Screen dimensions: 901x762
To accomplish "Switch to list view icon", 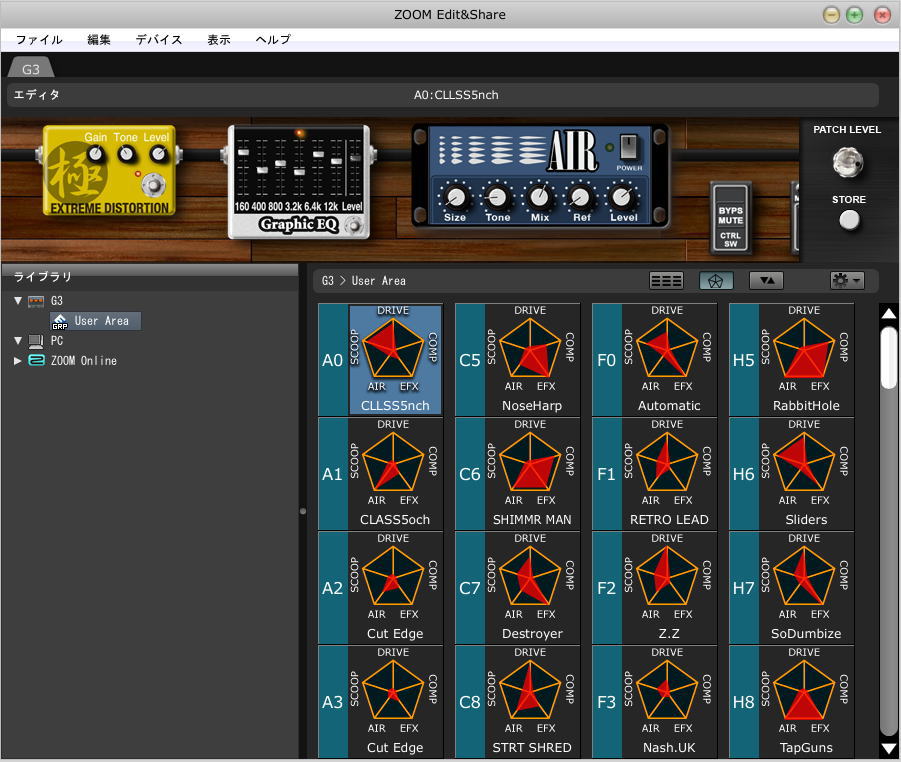I will point(666,280).
